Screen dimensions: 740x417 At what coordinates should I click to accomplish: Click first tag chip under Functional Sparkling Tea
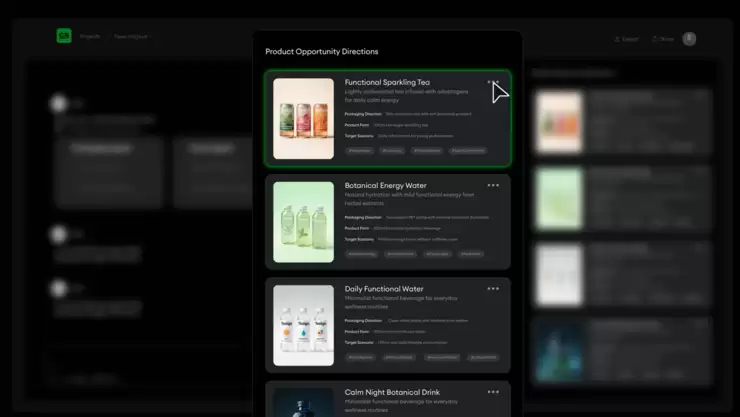358,151
